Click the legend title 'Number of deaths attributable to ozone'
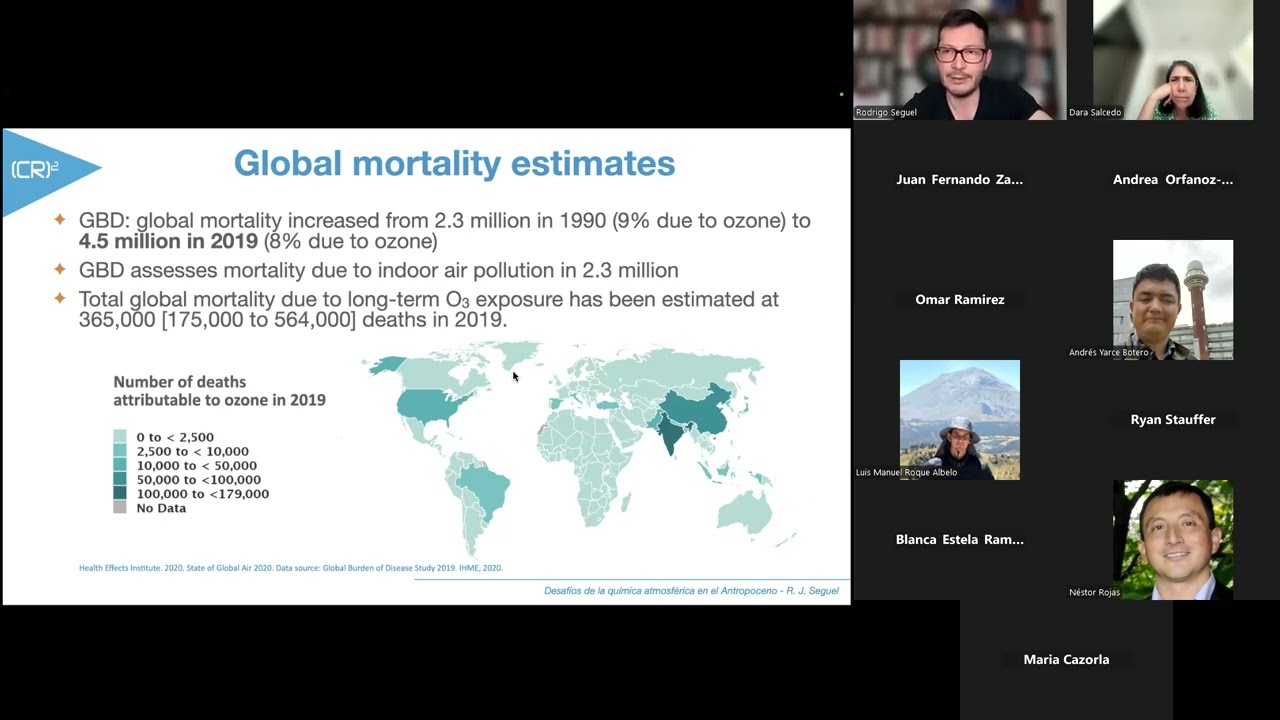The height and width of the screenshot is (720, 1280). (219, 391)
